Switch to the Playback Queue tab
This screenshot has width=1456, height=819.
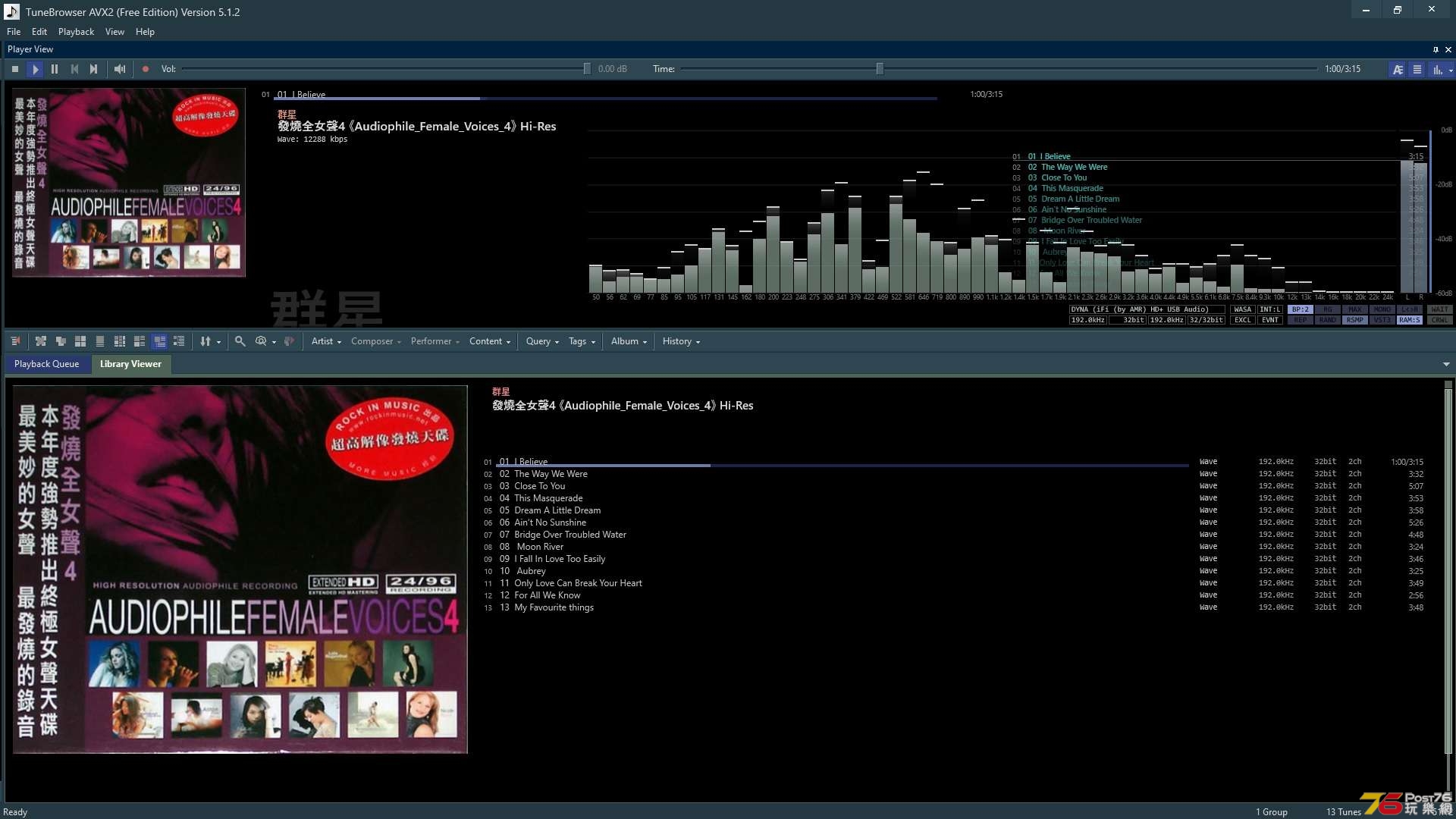(46, 364)
